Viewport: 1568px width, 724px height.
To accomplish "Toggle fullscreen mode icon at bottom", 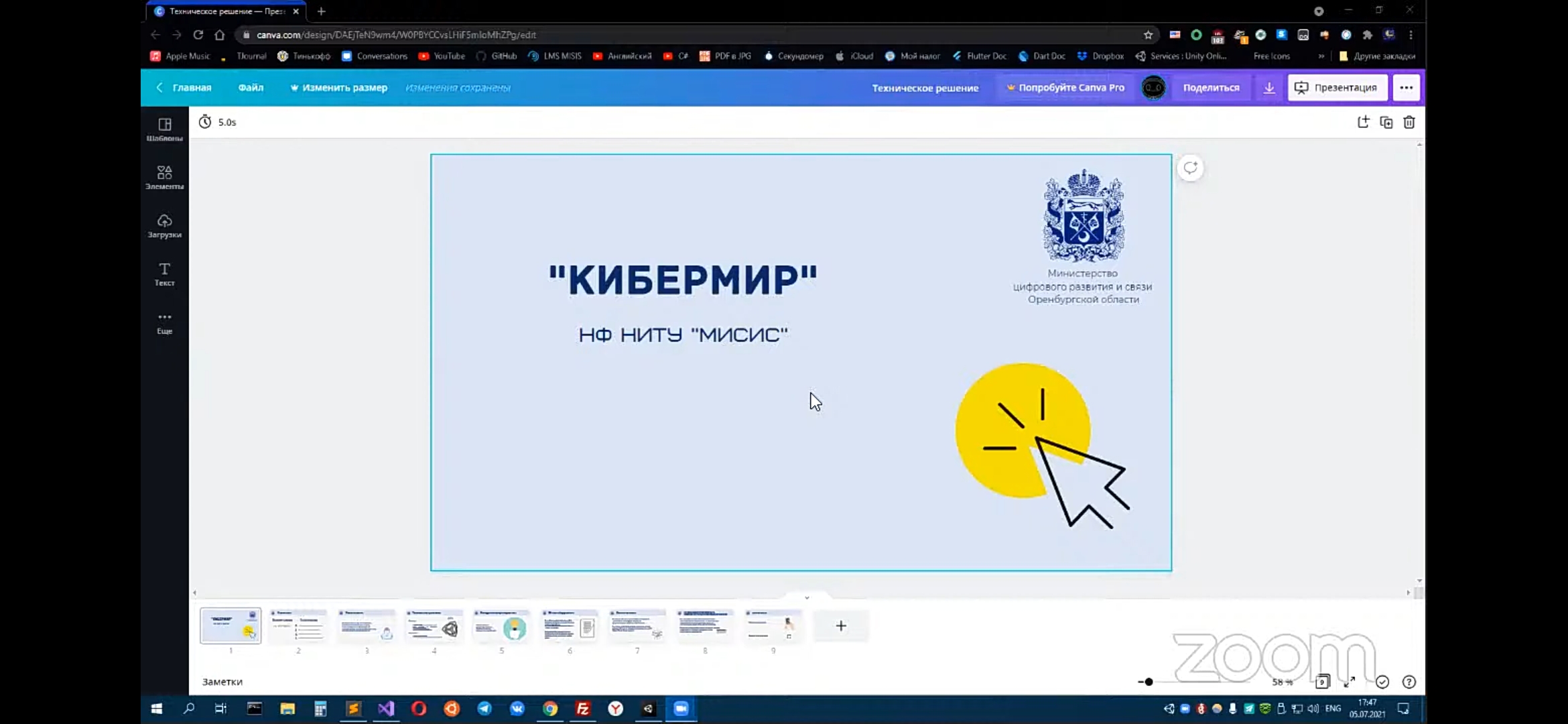I will (1350, 682).
